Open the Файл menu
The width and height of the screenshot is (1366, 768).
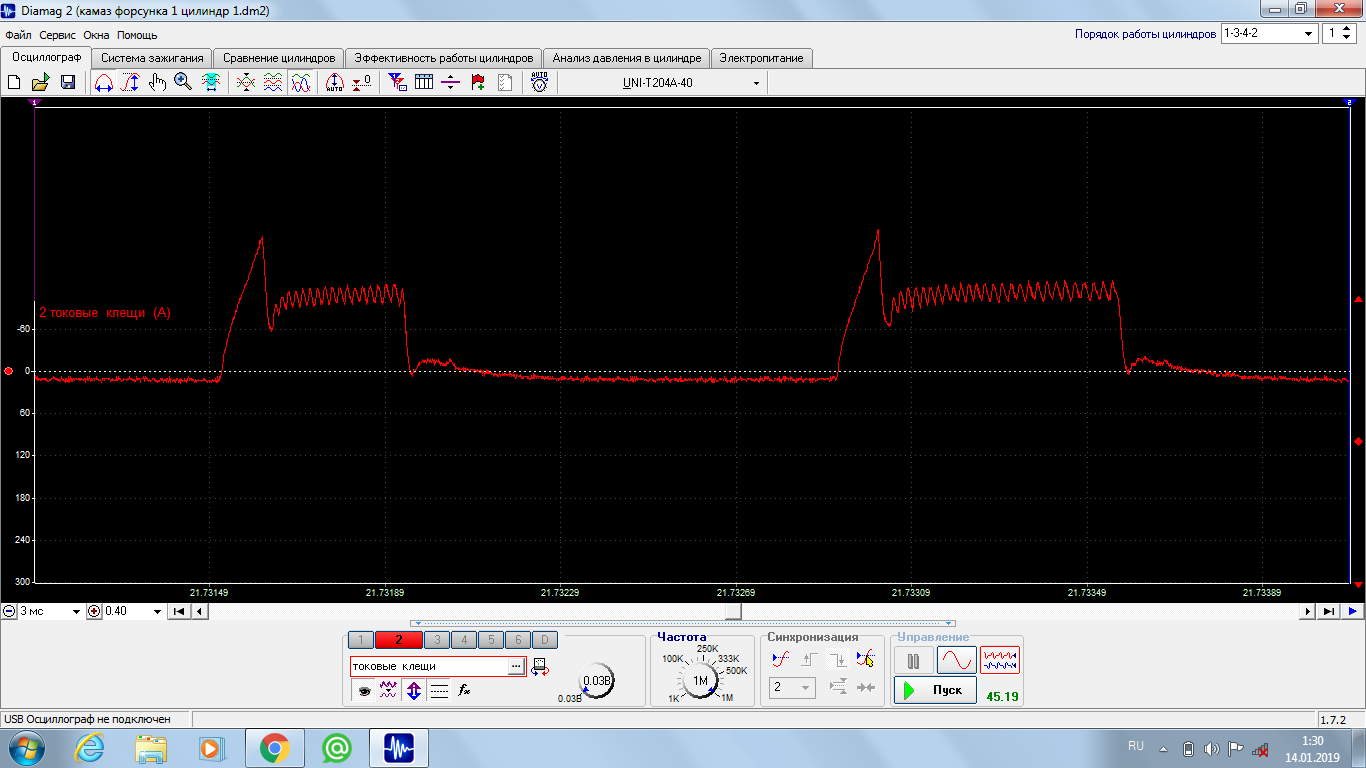18,34
